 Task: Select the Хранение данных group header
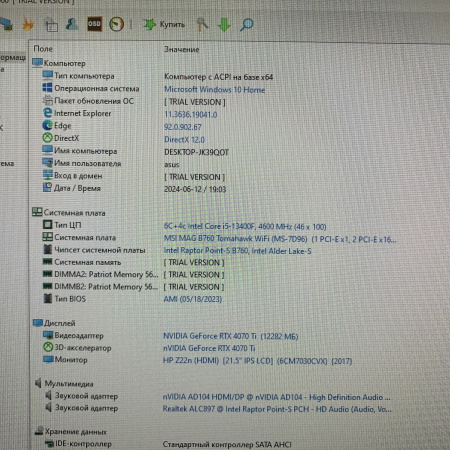[x=71, y=431]
